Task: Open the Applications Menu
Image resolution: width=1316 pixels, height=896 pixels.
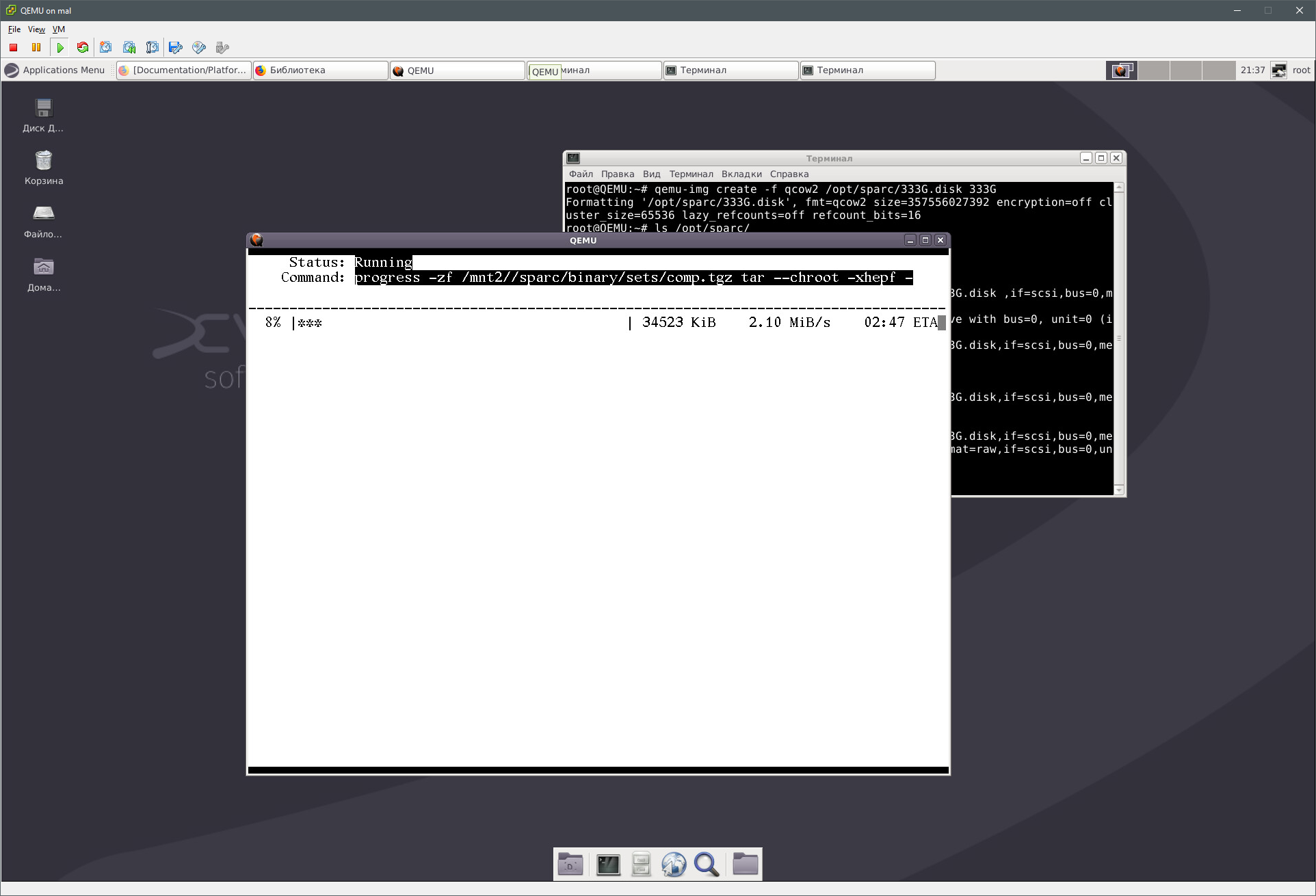Action: 55,70
